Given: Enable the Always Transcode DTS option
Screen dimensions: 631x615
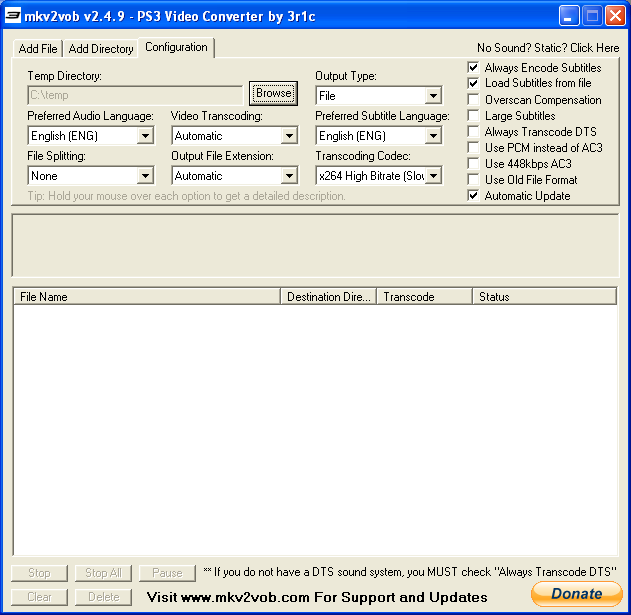Looking at the screenshot, I should (x=474, y=132).
